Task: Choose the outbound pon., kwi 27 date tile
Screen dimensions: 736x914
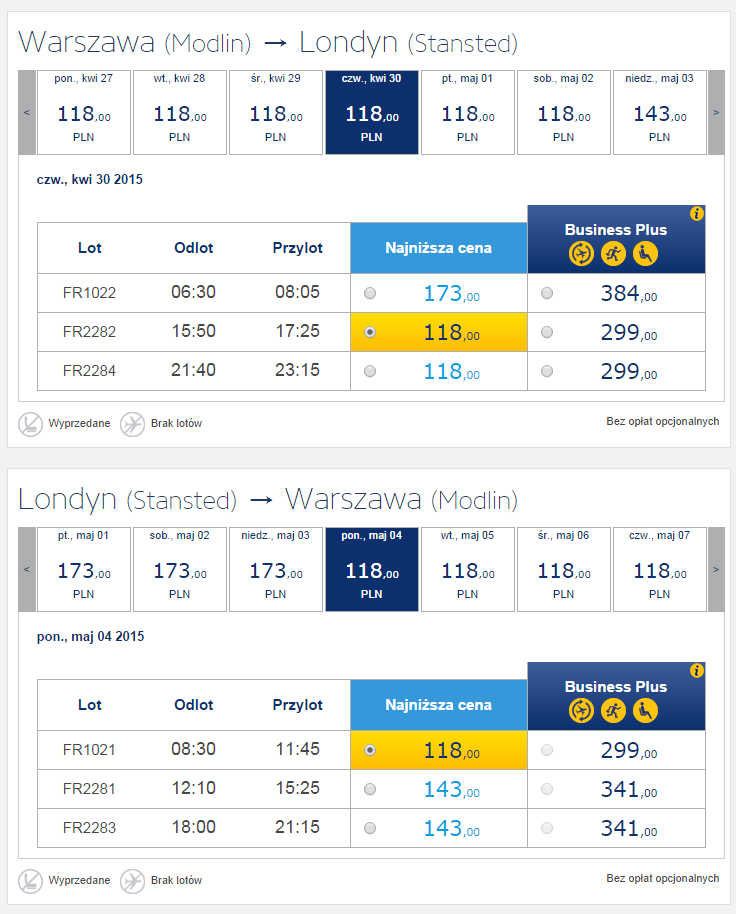Action: 84,113
